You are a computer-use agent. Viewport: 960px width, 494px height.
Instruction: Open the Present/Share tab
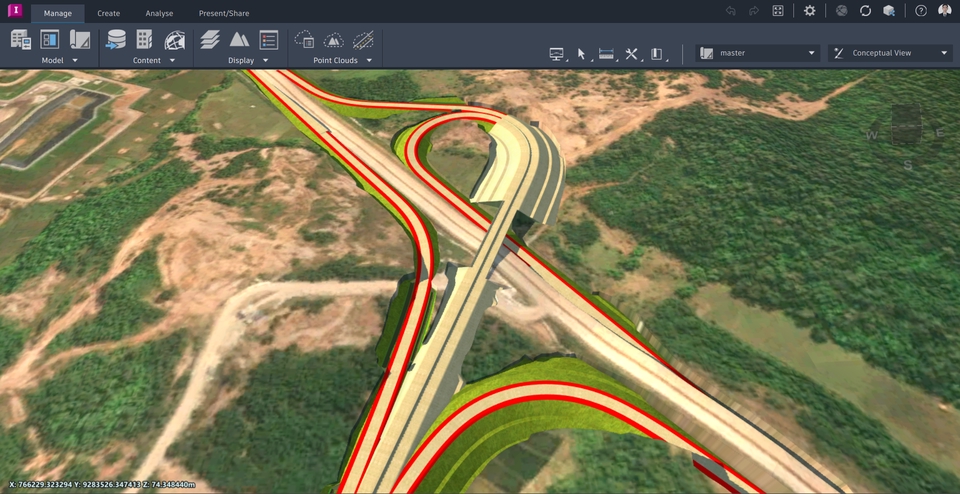click(x=224, y=13)
